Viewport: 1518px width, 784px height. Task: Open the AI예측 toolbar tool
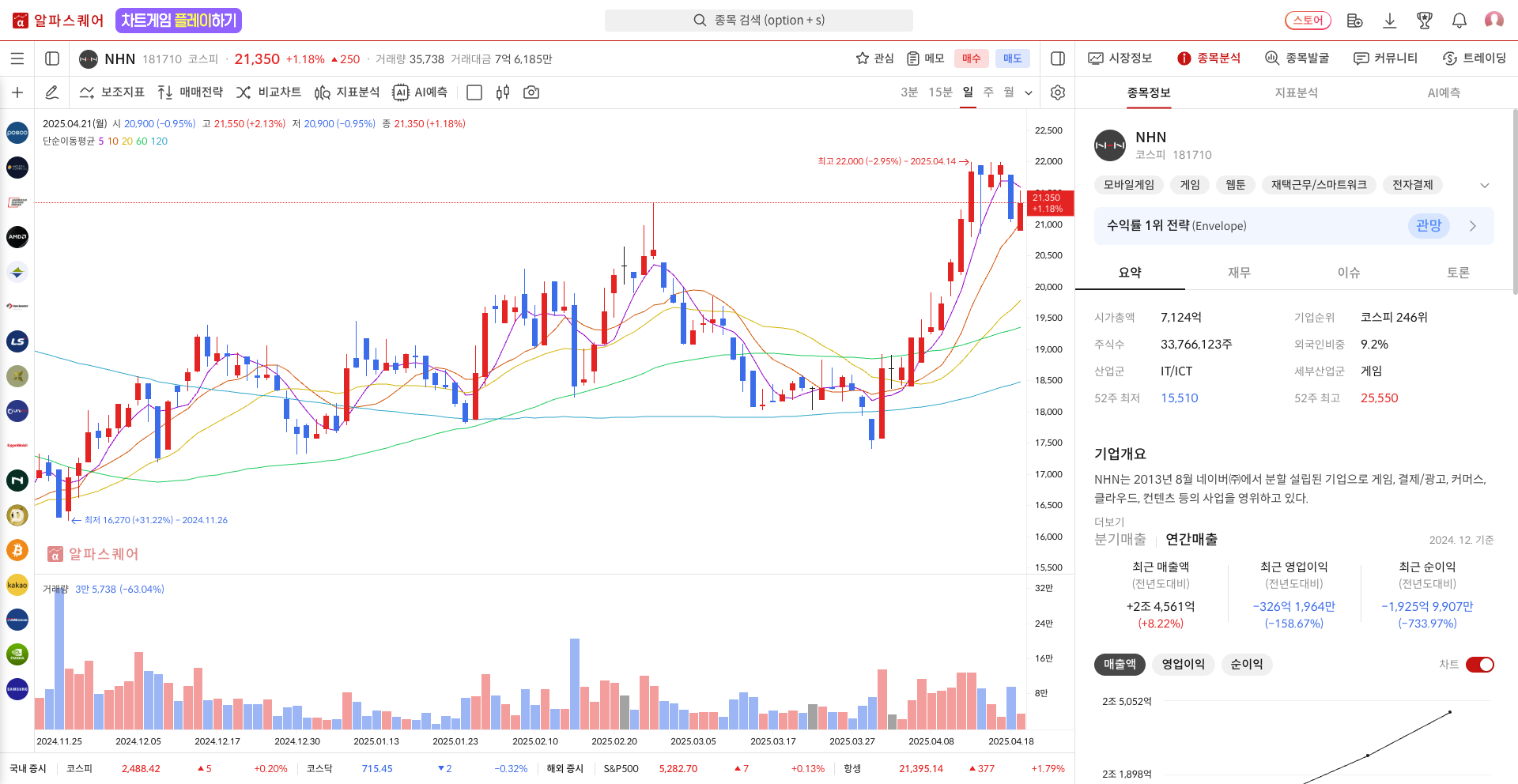pos(420,92)
